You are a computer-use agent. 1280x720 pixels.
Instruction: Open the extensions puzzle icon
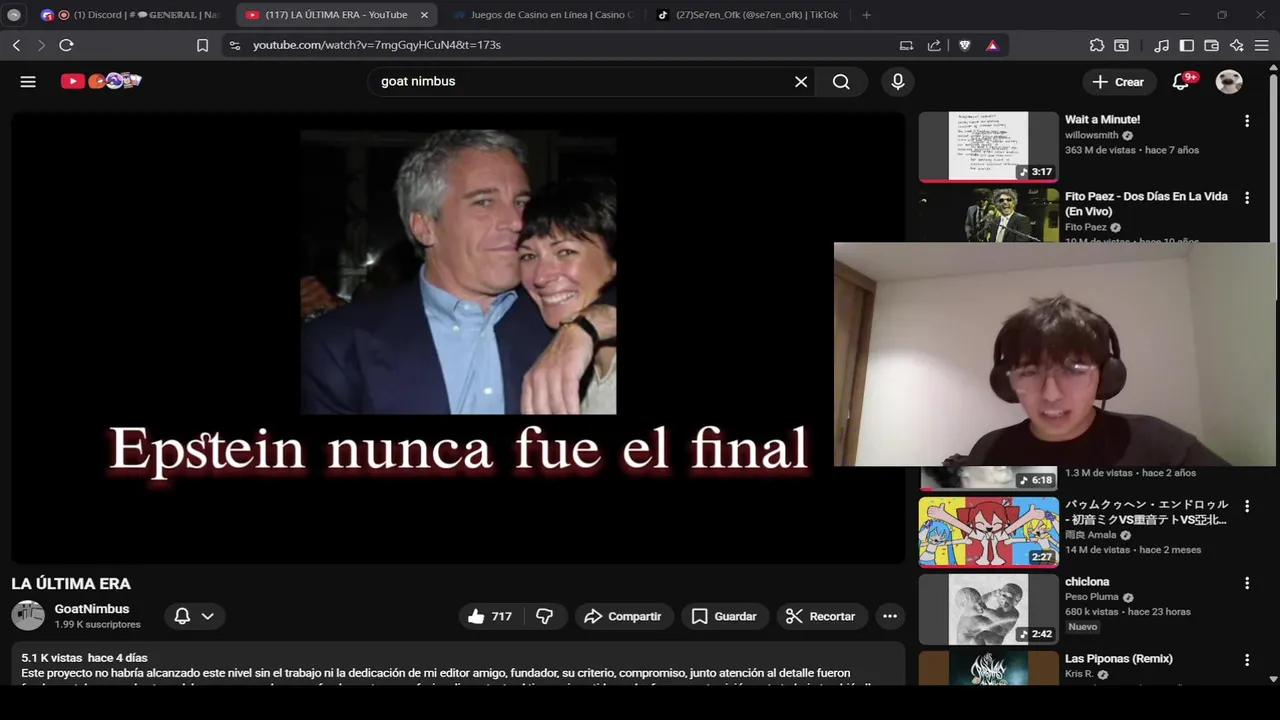click(x=1097, y=45)
